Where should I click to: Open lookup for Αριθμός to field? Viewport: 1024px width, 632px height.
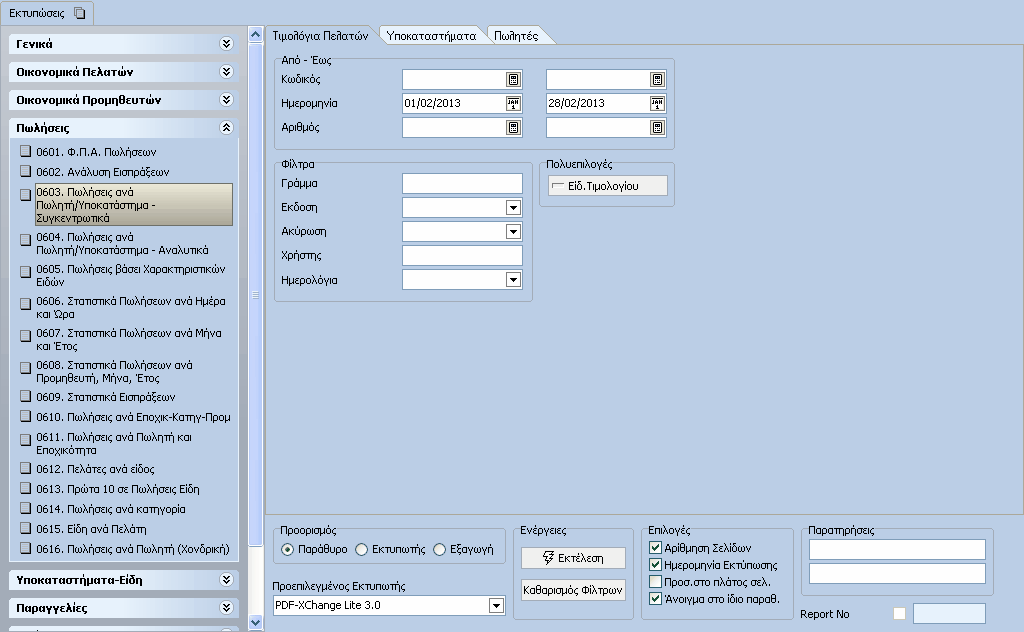click(658, 127)
